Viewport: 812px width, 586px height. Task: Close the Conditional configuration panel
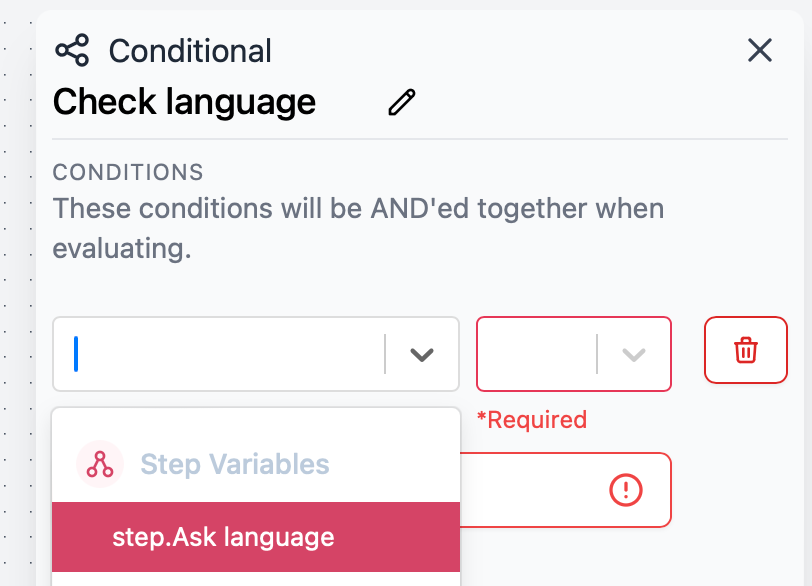(x=759, y=50)
